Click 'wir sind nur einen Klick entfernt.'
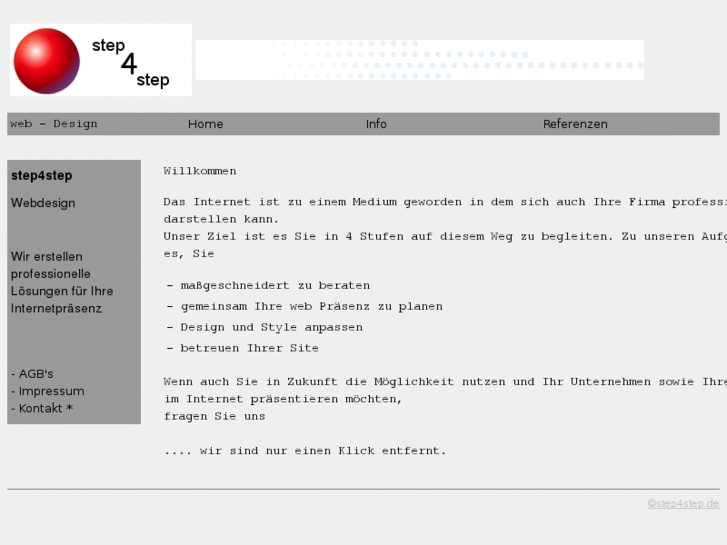The width and height of the screenshot is (727, 545). click(323, 451)
